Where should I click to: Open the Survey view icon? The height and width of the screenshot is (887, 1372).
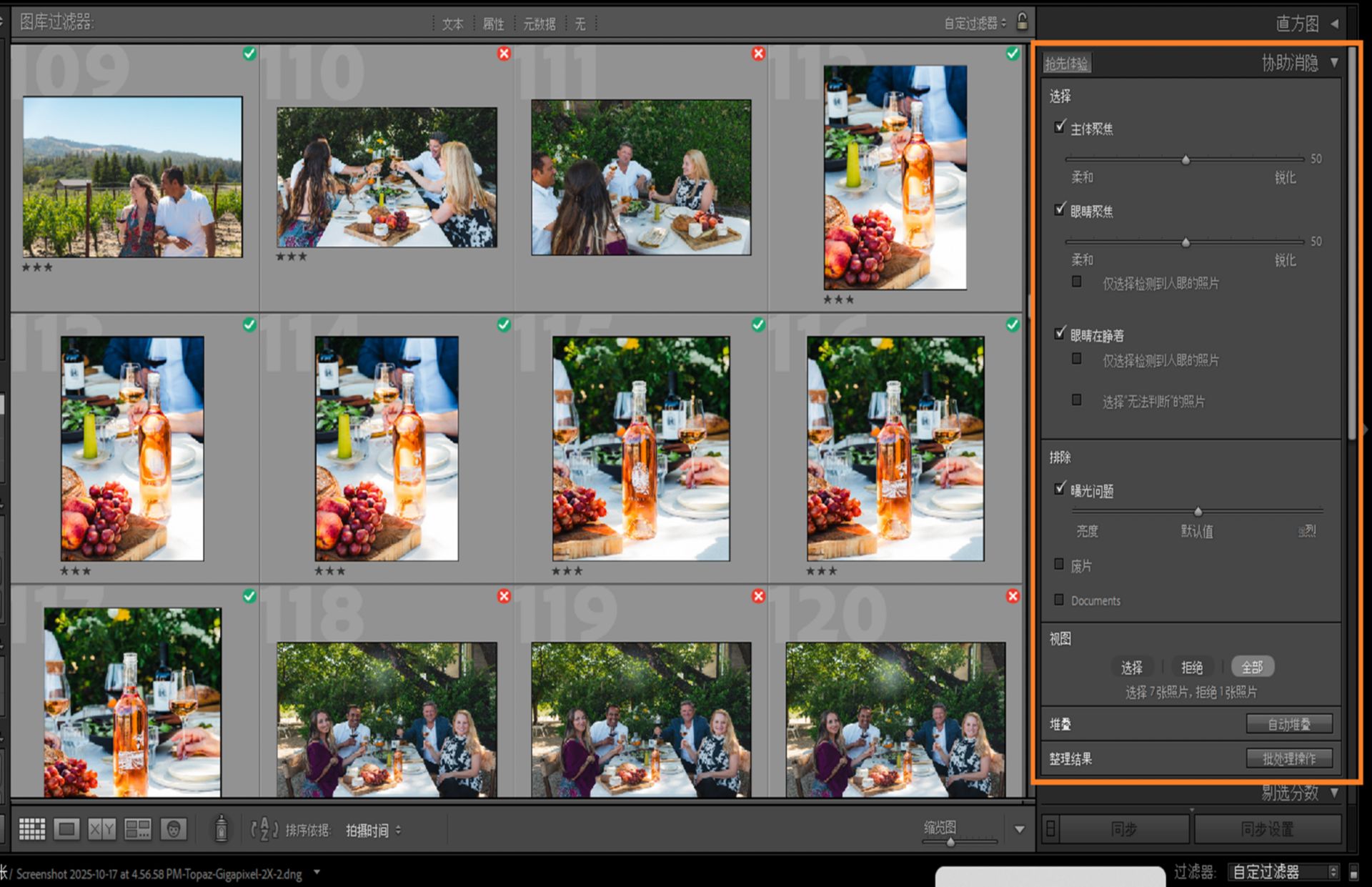click(137, 829)
